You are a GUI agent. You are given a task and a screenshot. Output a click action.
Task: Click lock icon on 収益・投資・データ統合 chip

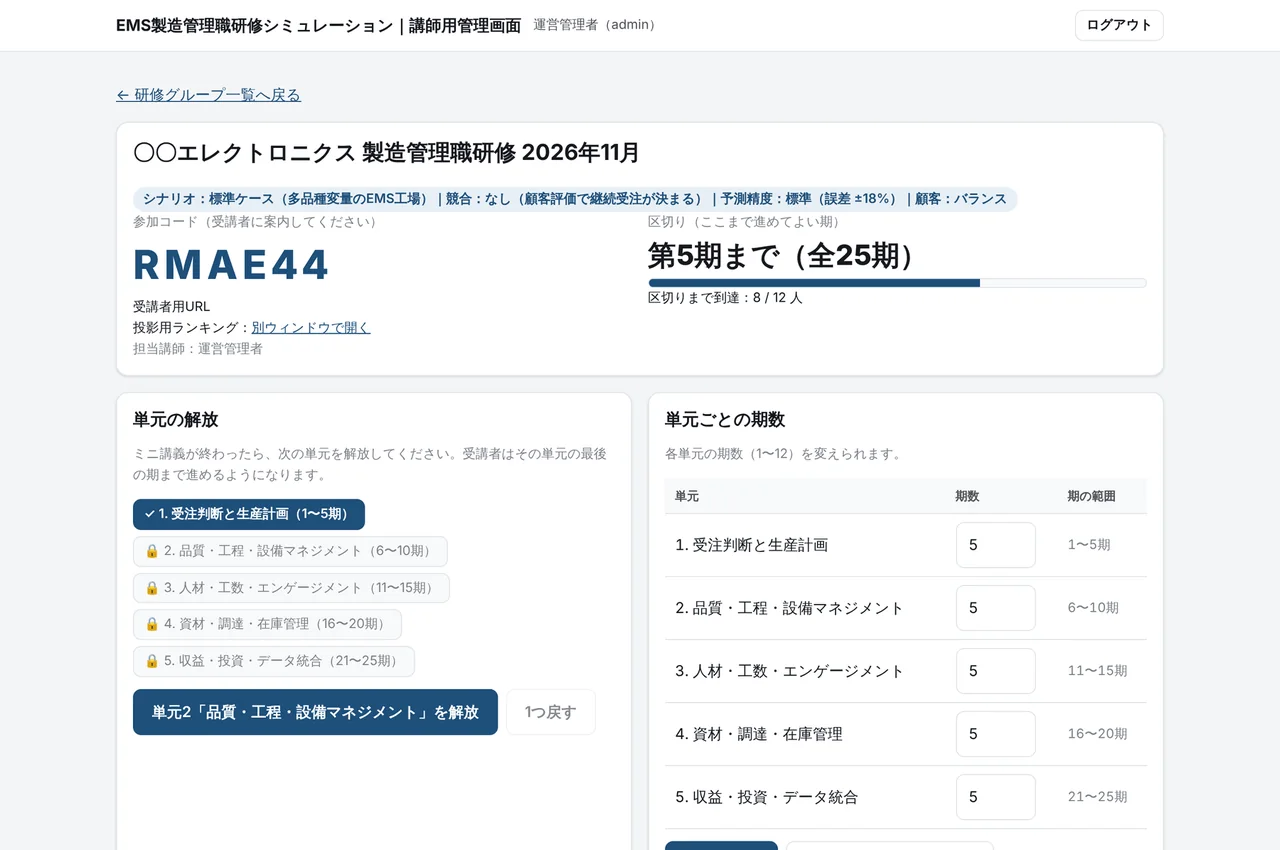[152, 661]
